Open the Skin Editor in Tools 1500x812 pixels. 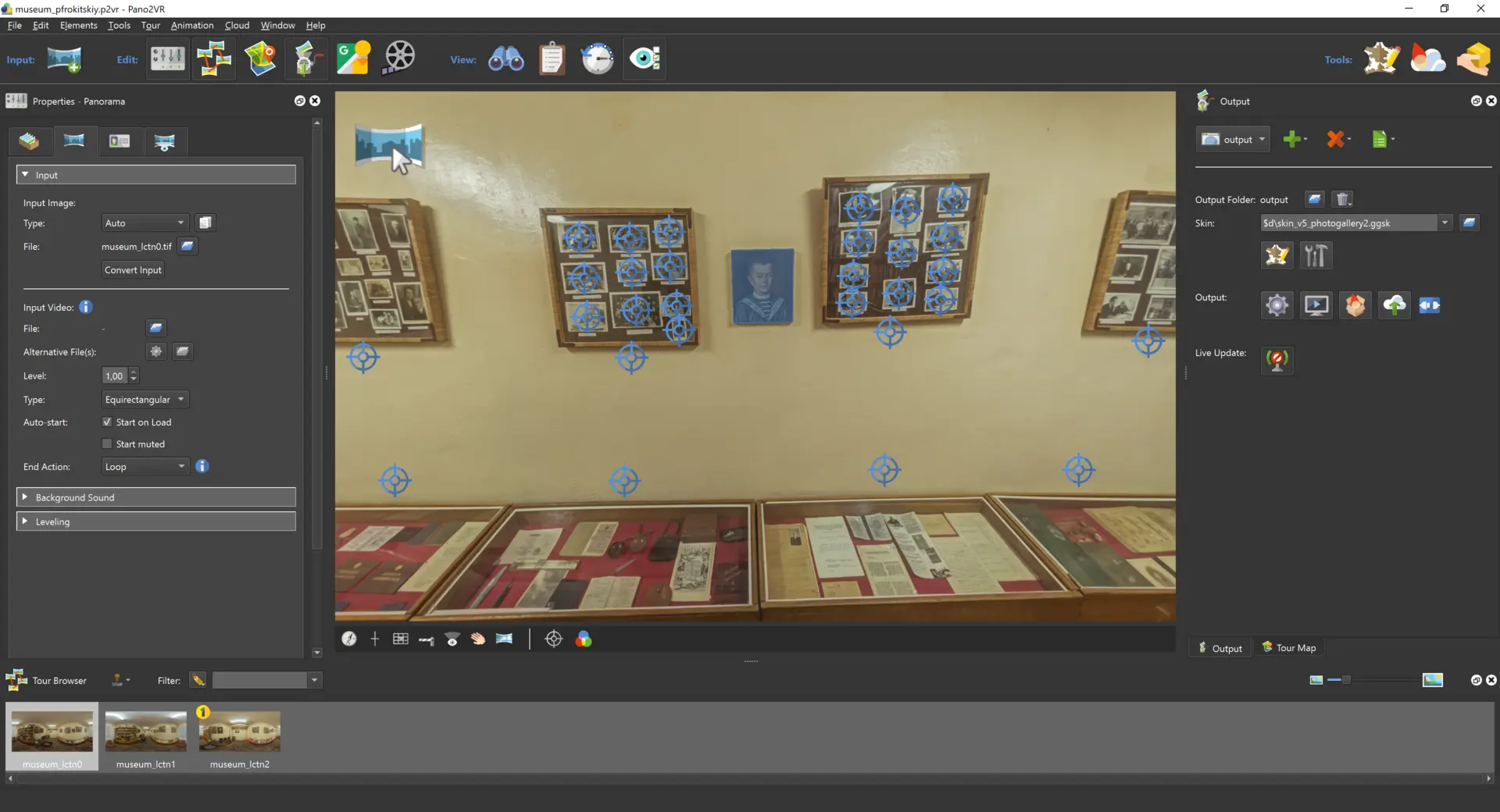pyautogui.click(x=1381, y=59)
